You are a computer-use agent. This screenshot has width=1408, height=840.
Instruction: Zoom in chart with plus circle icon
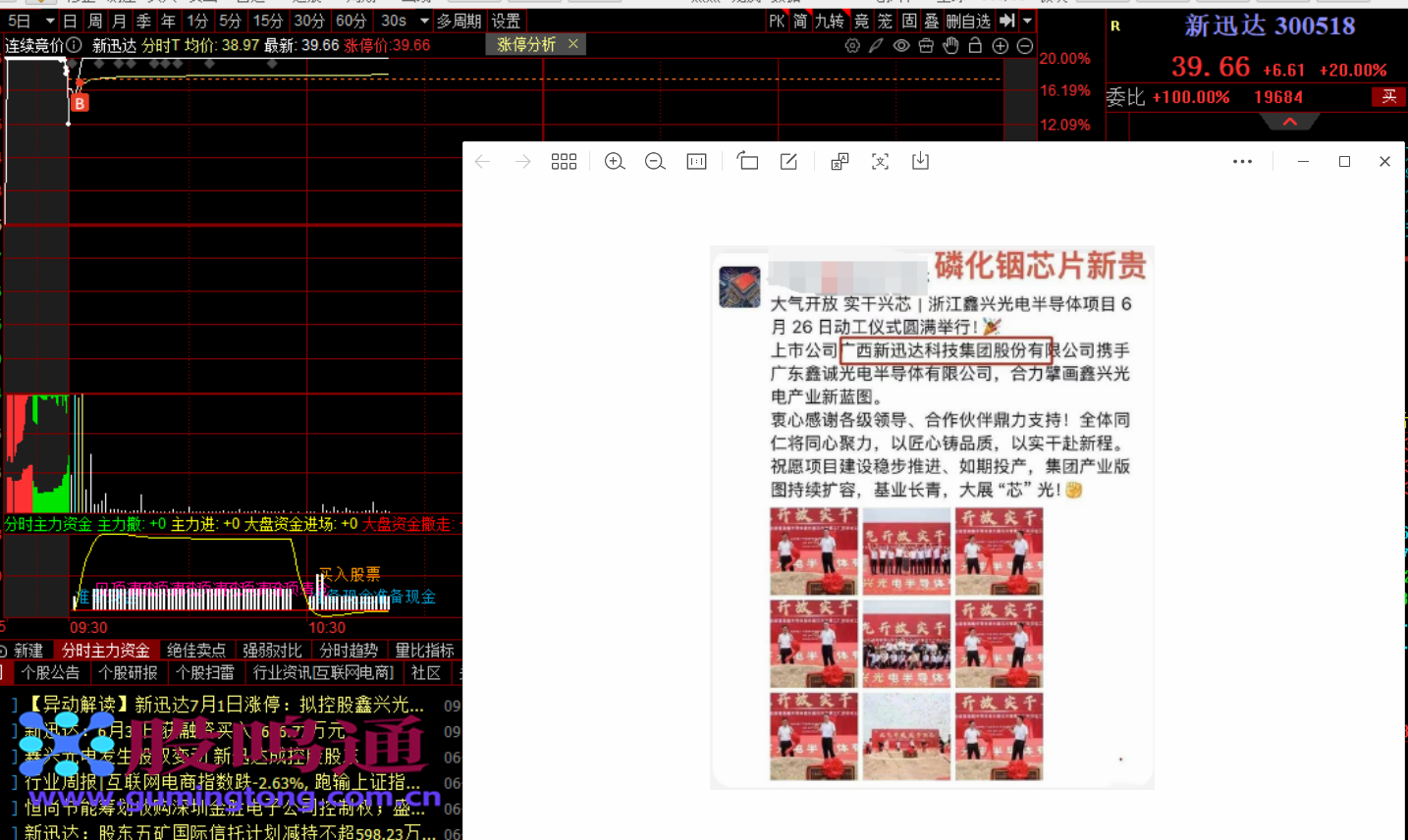point(1001,46)
